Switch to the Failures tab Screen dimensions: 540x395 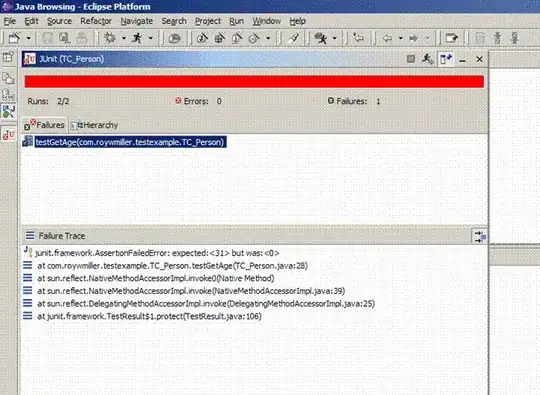[x=45, y=125]
